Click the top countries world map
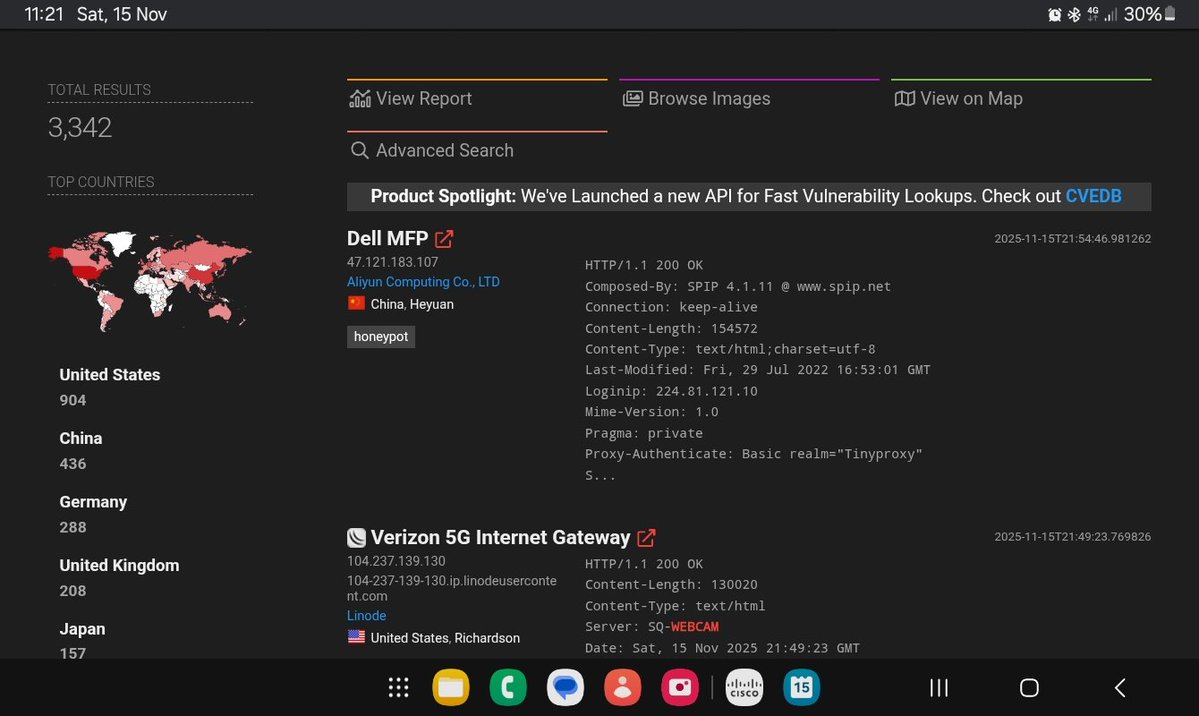1199x716 pixels. tap(150, 280)
